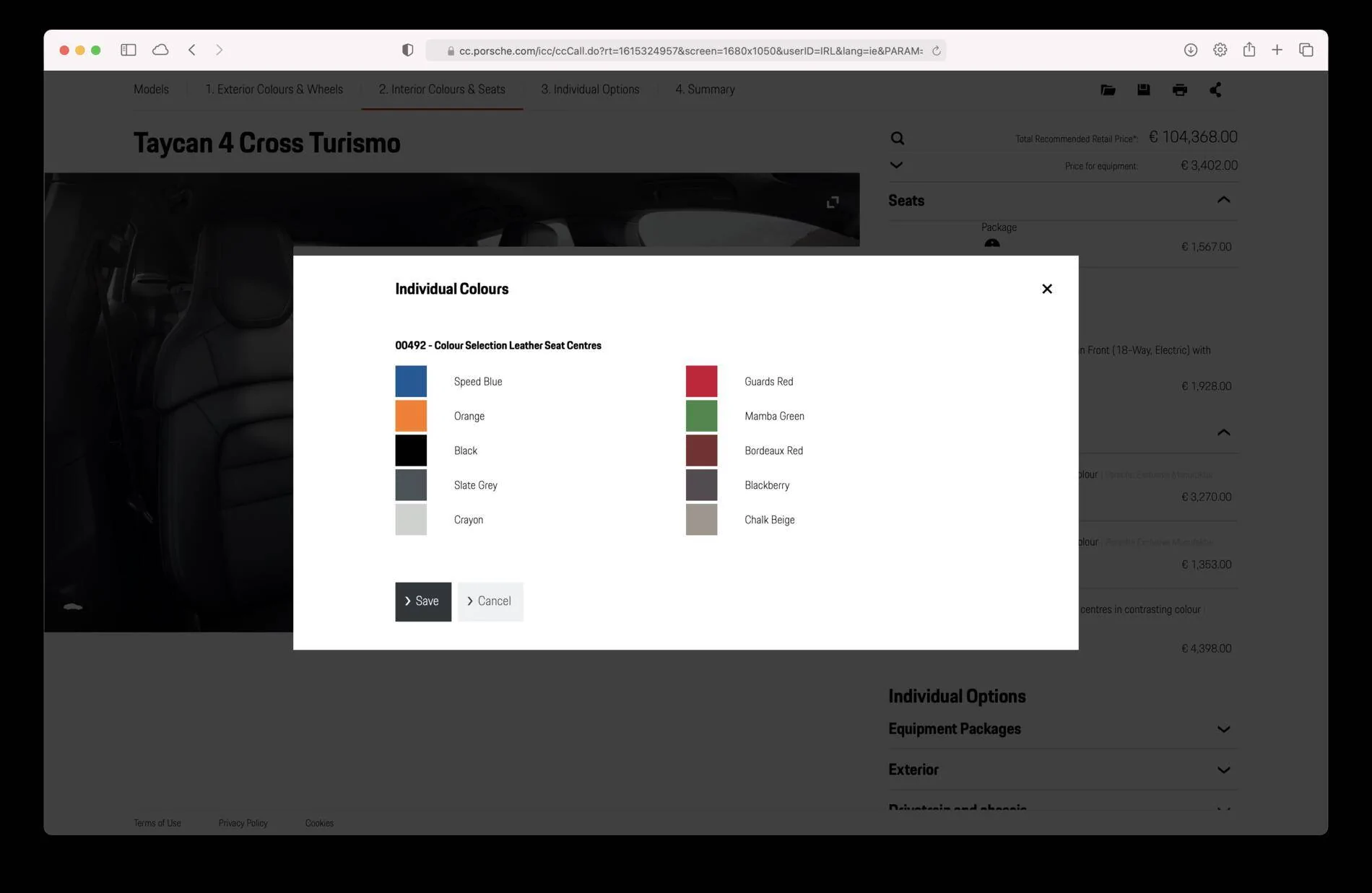1372x893 pixels.
Task: Save the individual colour selection
Action: pos(423,601)
